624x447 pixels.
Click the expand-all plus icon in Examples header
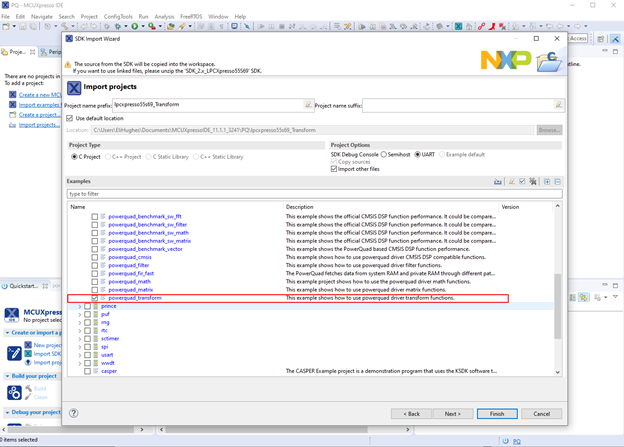click(547, 182)
